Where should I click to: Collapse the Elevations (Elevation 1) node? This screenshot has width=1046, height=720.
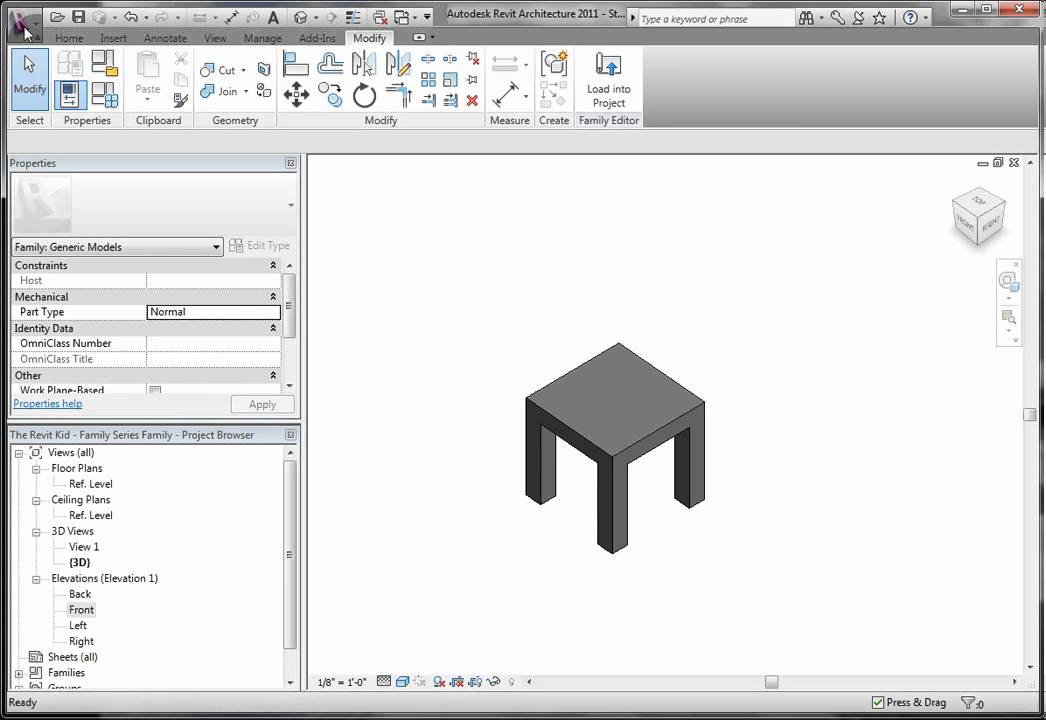tap(36, 578)
